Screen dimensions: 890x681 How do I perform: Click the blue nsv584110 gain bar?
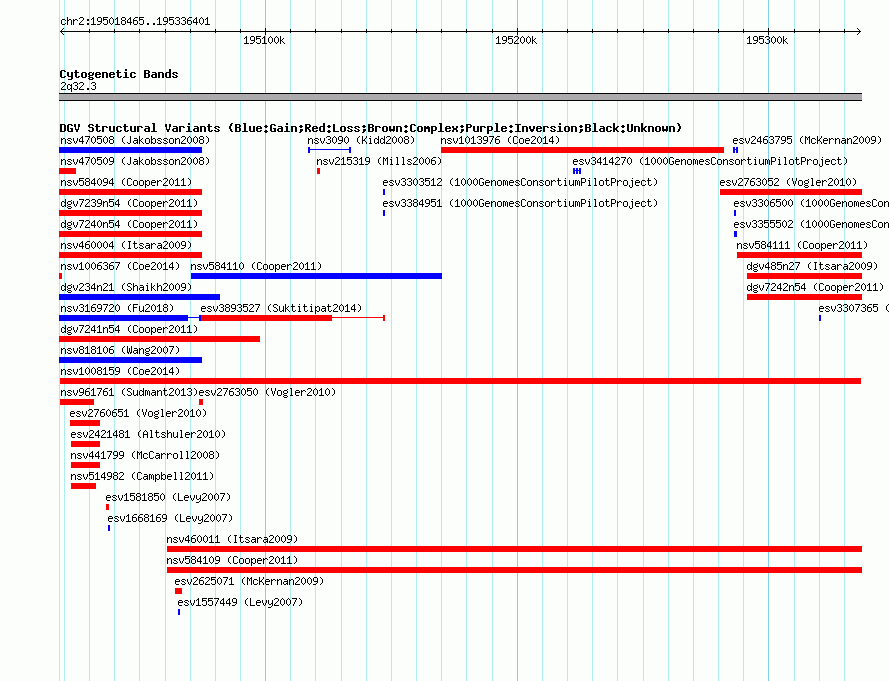[x=316, y=276]
